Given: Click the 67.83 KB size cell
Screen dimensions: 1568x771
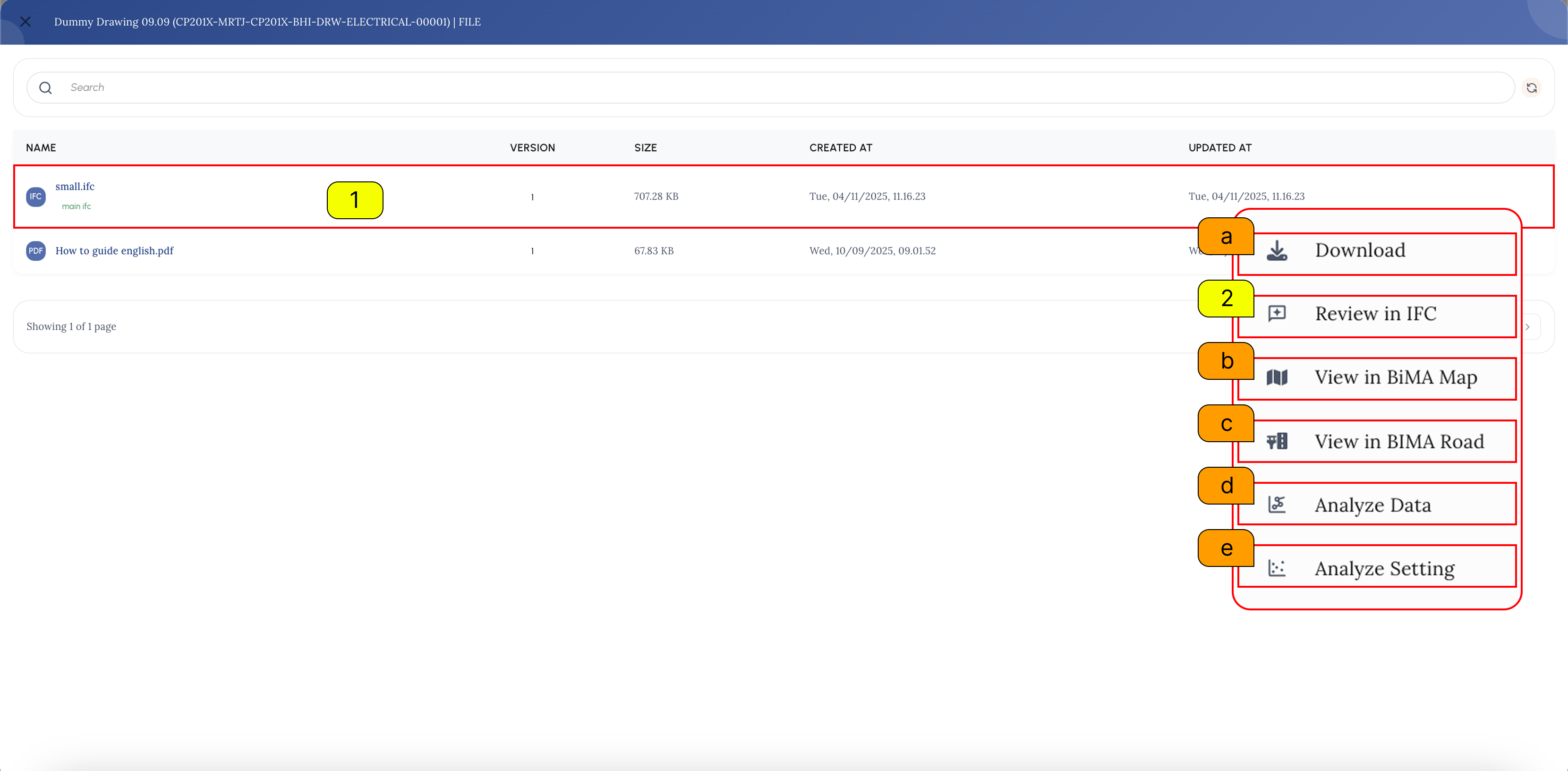Looking at the screenshot, I should pos(654,251).
